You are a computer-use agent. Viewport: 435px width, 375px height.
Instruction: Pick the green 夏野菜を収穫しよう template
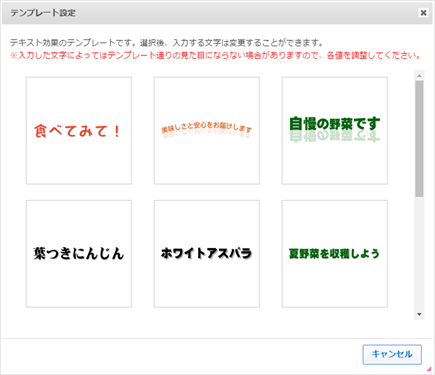tap(335, 254)
